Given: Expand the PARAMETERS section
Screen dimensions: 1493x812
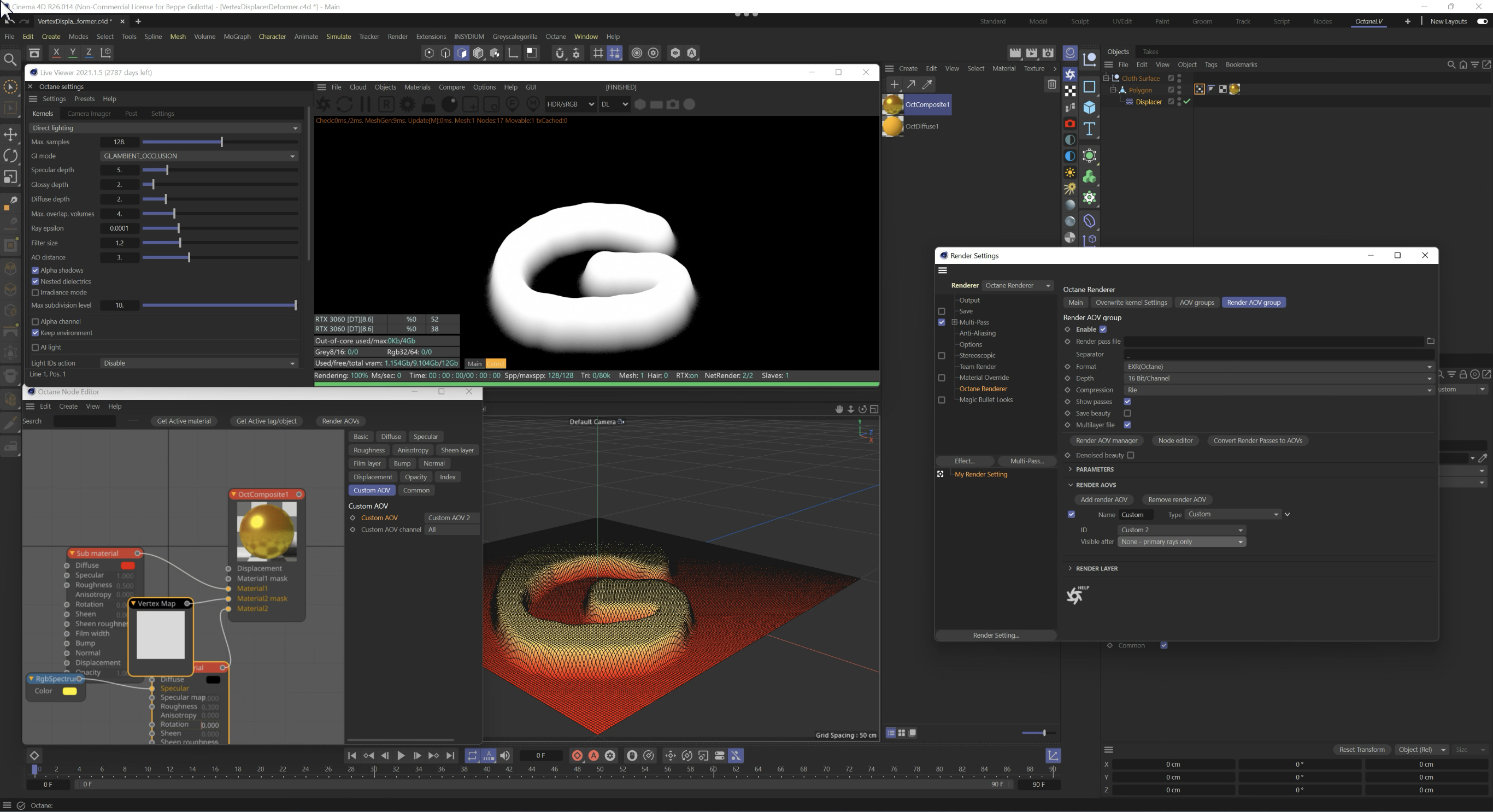Looking at the screenshot, I should tap(1094, 469).
